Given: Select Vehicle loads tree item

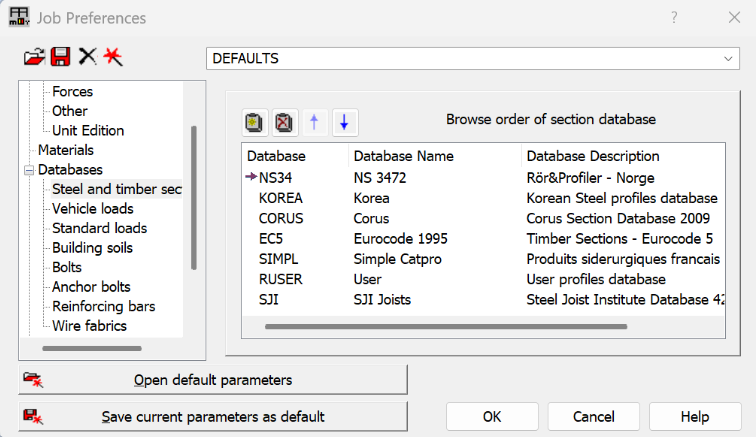Looking at the screenshot, I should point(93,209).
